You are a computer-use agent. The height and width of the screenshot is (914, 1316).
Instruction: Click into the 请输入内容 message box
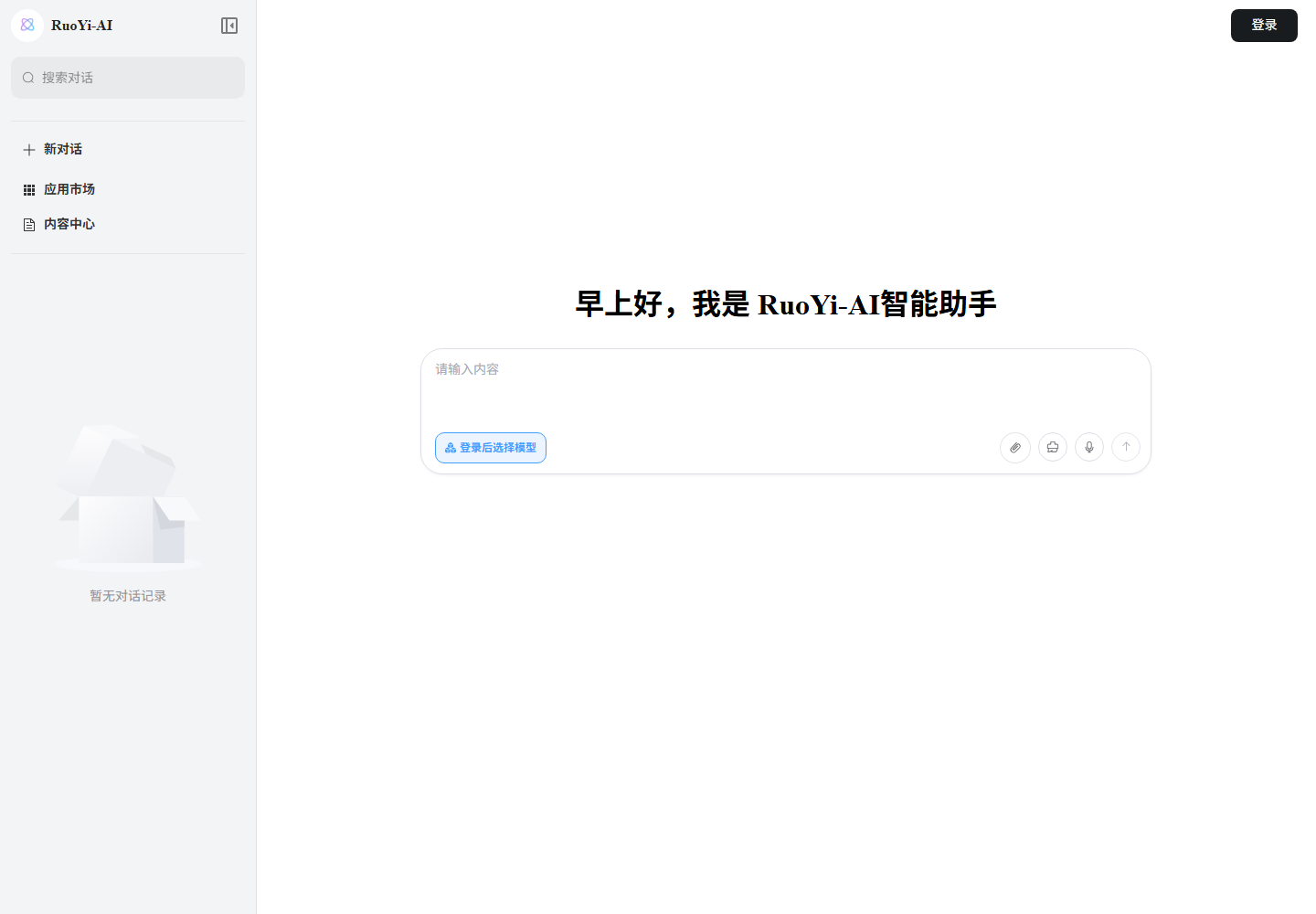[x=786, y=388]
